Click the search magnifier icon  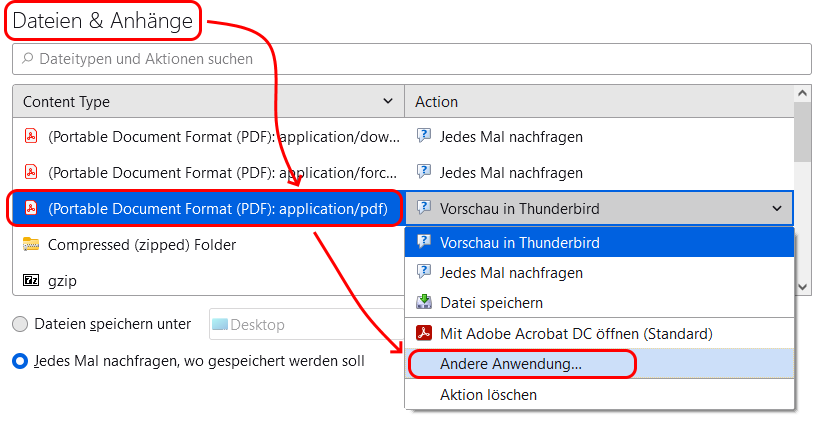point(27,58)
